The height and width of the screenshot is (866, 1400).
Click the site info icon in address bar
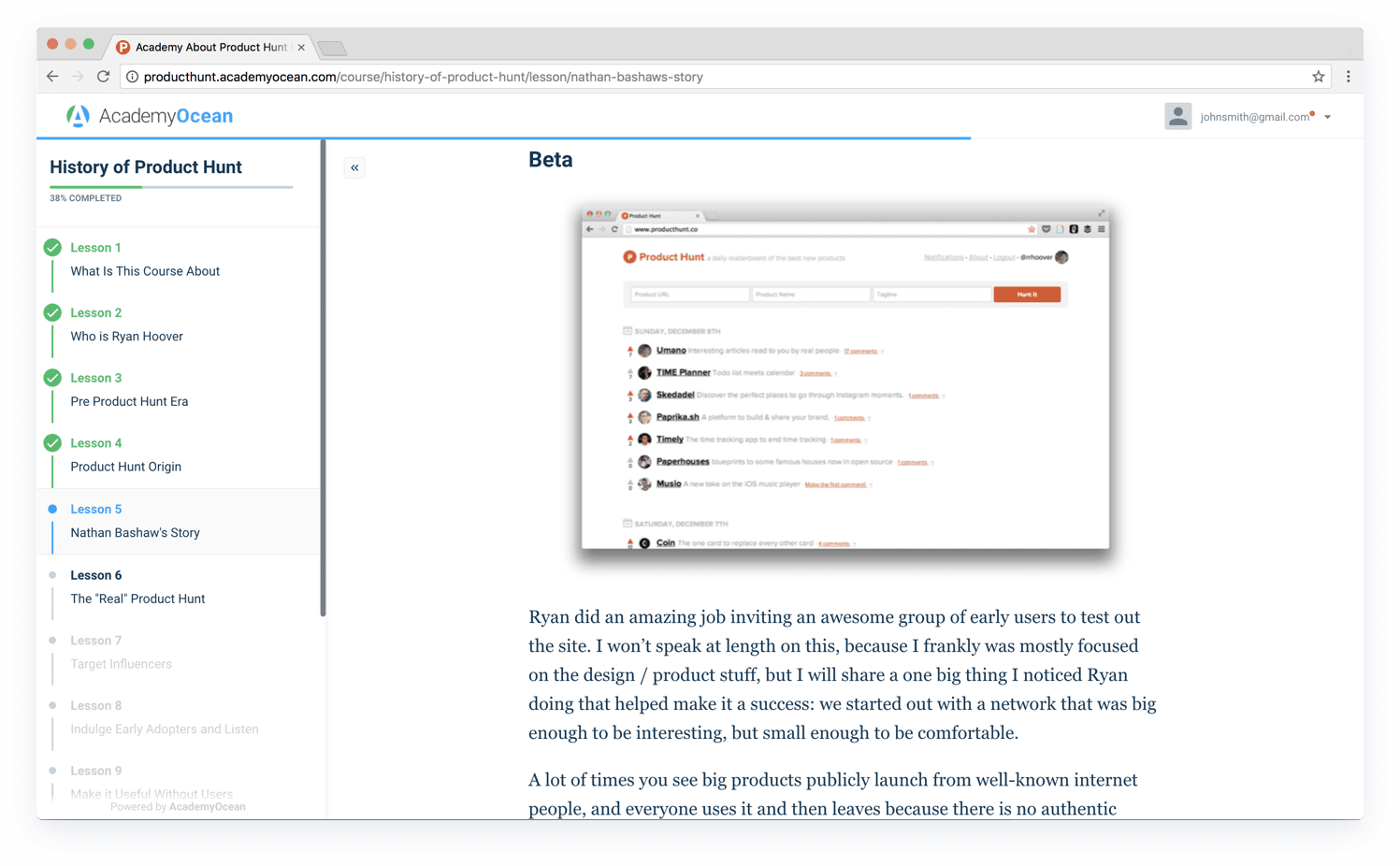point(132,77)
